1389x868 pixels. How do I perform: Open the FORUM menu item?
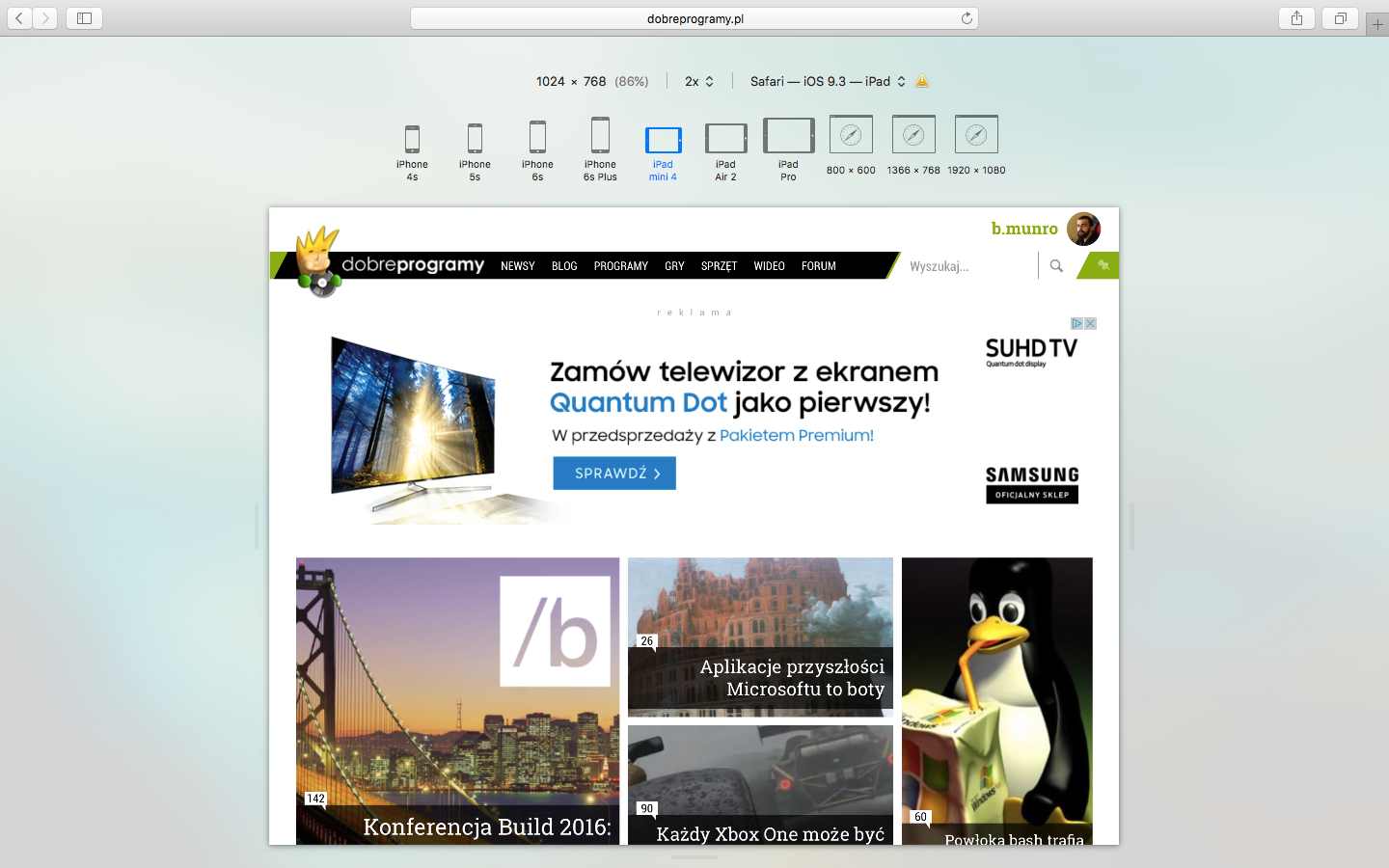click(x=819, y=266)
